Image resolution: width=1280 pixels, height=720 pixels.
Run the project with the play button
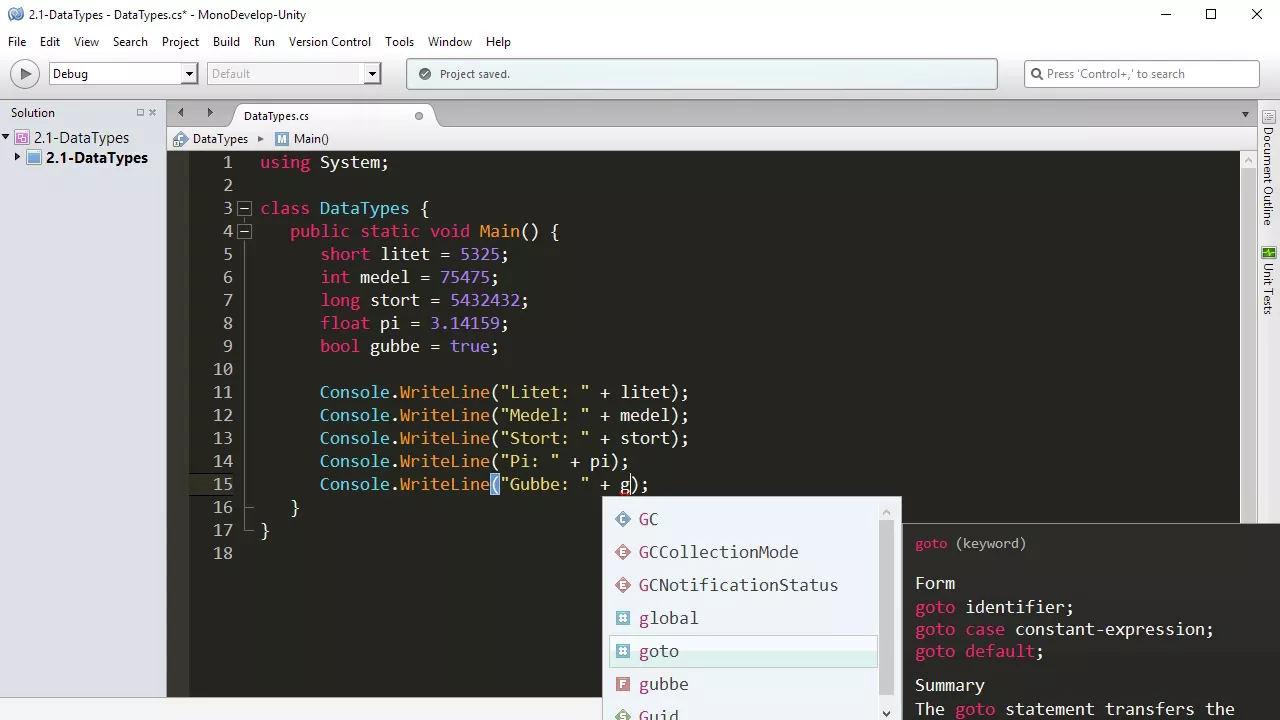(25, 74)
